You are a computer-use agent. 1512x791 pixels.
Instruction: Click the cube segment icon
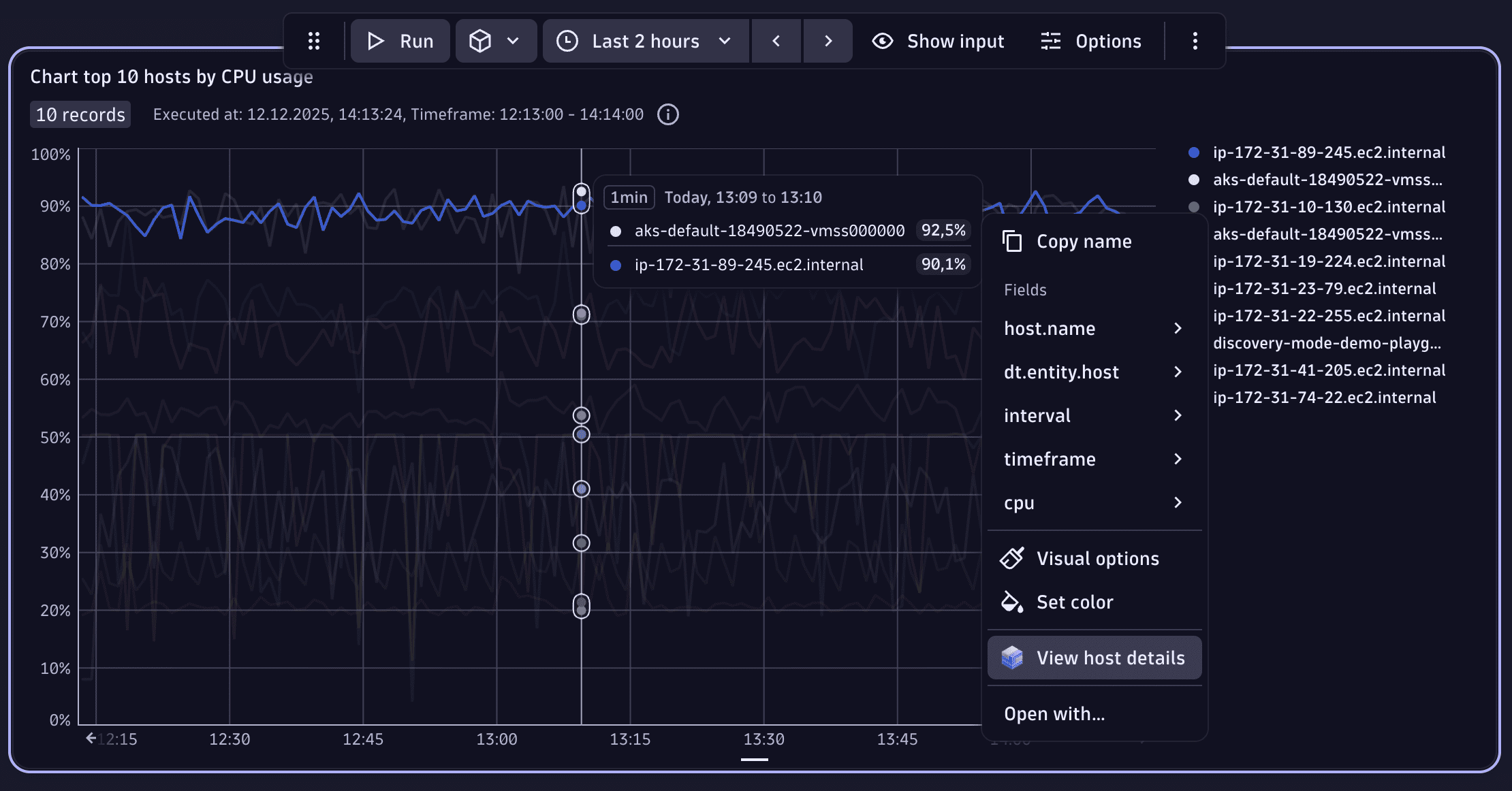[x=481, y=42]
